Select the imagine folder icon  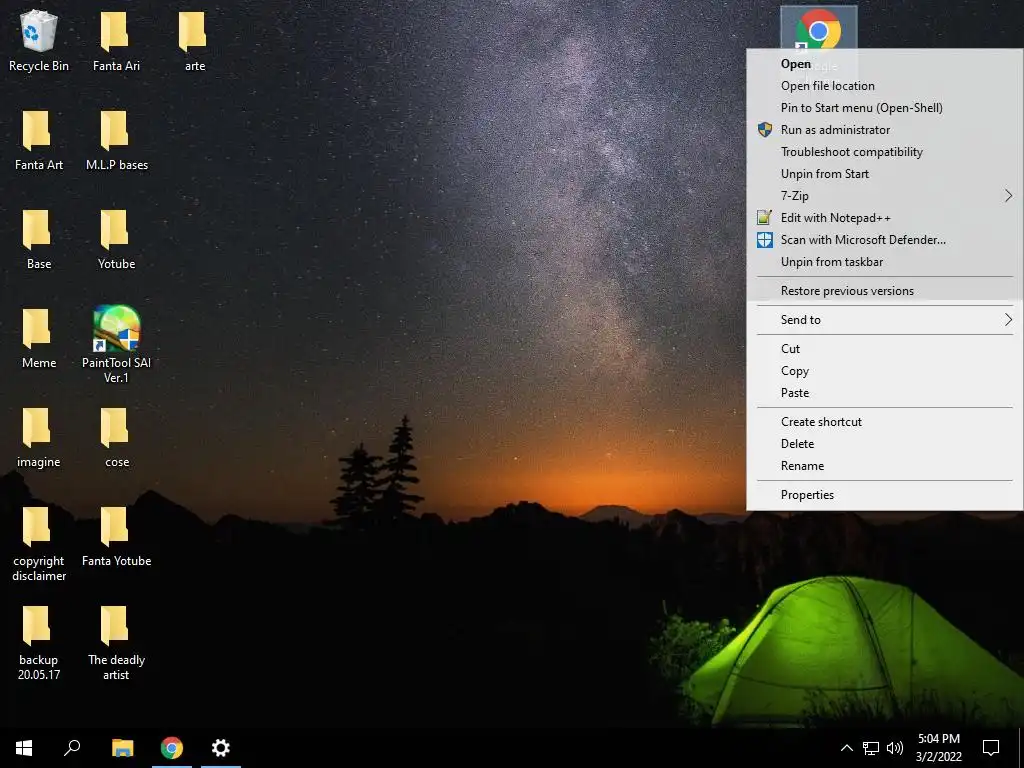pyautogui.click(x=39, y=438)
